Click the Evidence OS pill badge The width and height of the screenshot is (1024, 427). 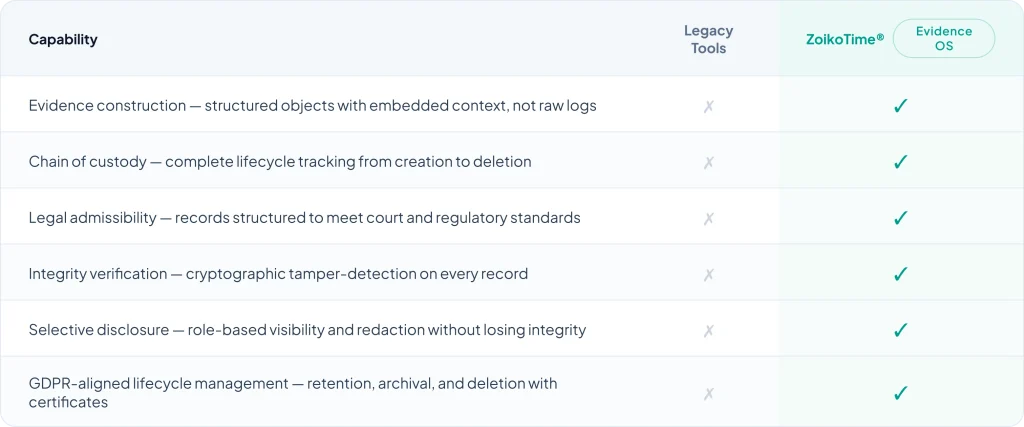tap(943, 39)
